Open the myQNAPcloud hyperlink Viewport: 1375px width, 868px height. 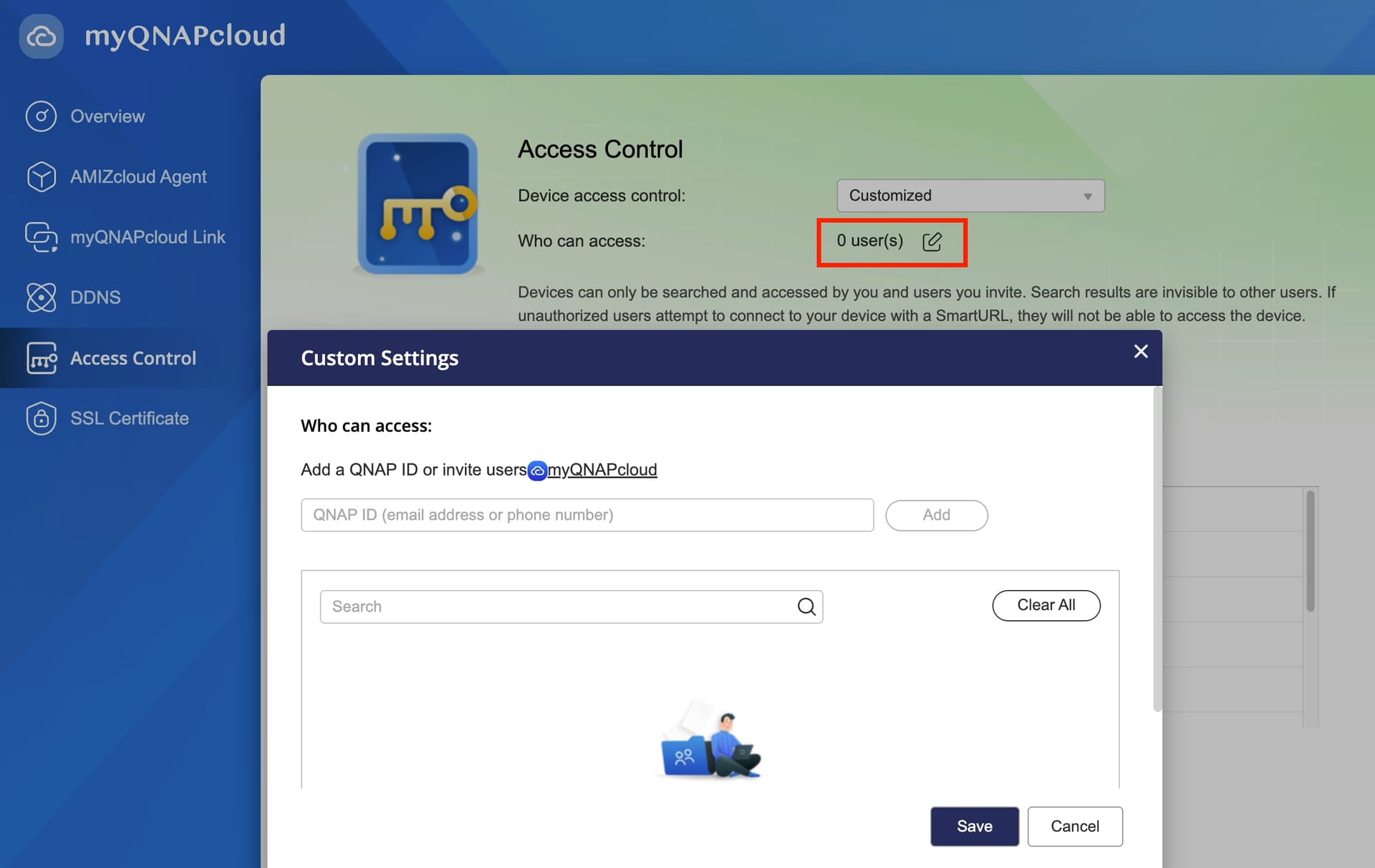(x=602, y=470)
